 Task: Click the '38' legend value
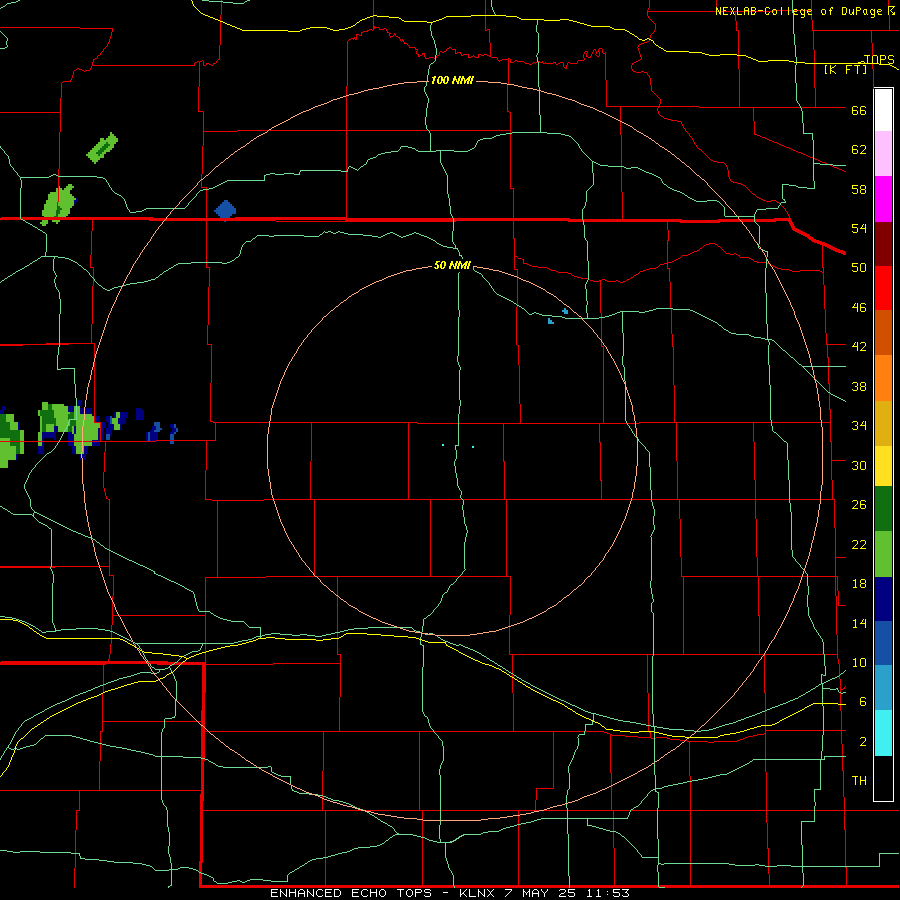click(x=859, y=386)
